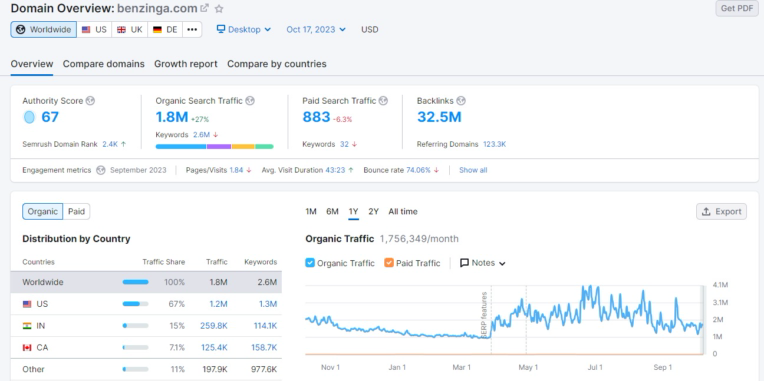
Task: Click Show all engagement metrics
Action: (473, 170)
